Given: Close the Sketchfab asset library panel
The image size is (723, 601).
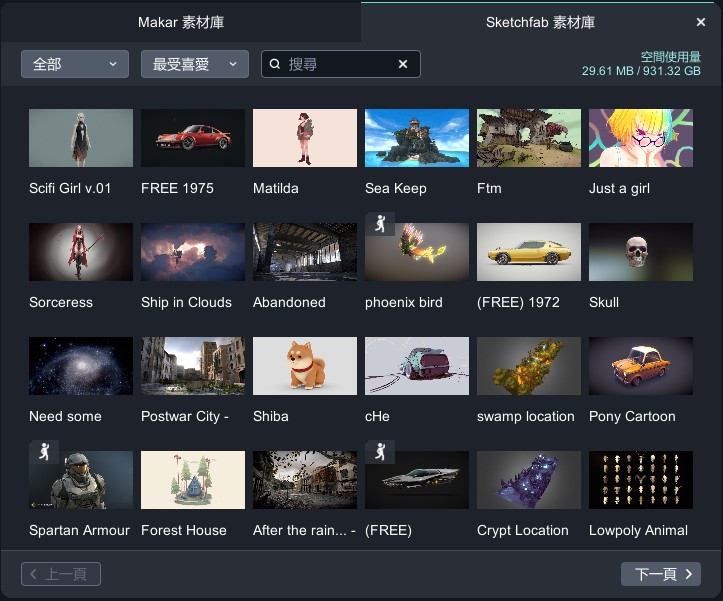Looking at the screenshot, I should 700,22.
